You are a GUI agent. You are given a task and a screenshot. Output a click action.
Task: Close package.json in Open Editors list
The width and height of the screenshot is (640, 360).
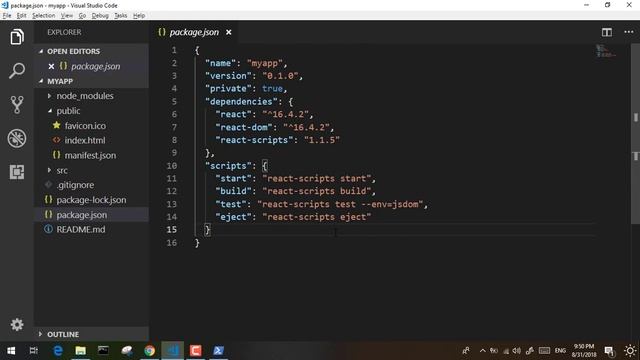point(51,66)
